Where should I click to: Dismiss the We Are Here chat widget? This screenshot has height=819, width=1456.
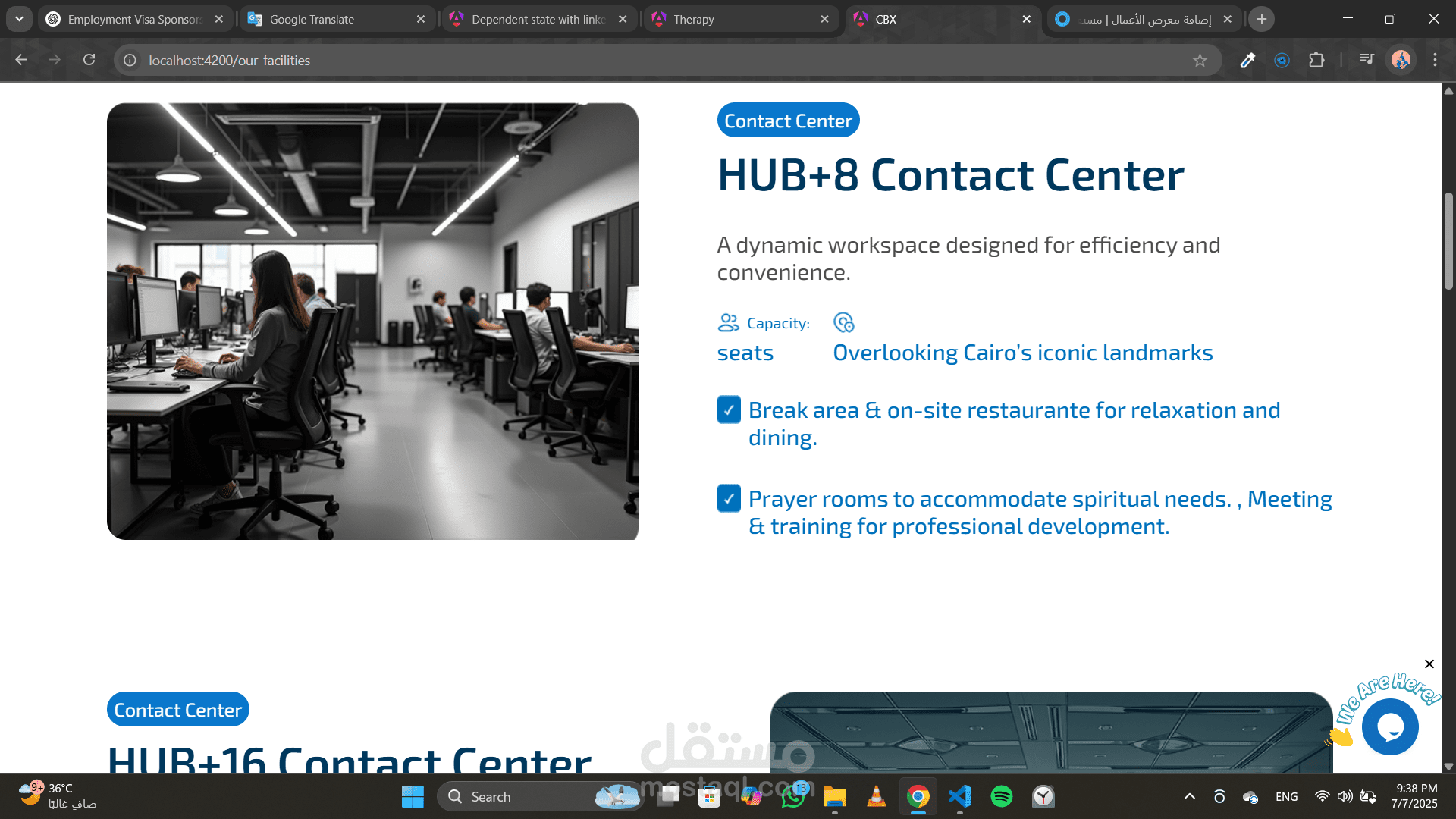[1429, 664]
